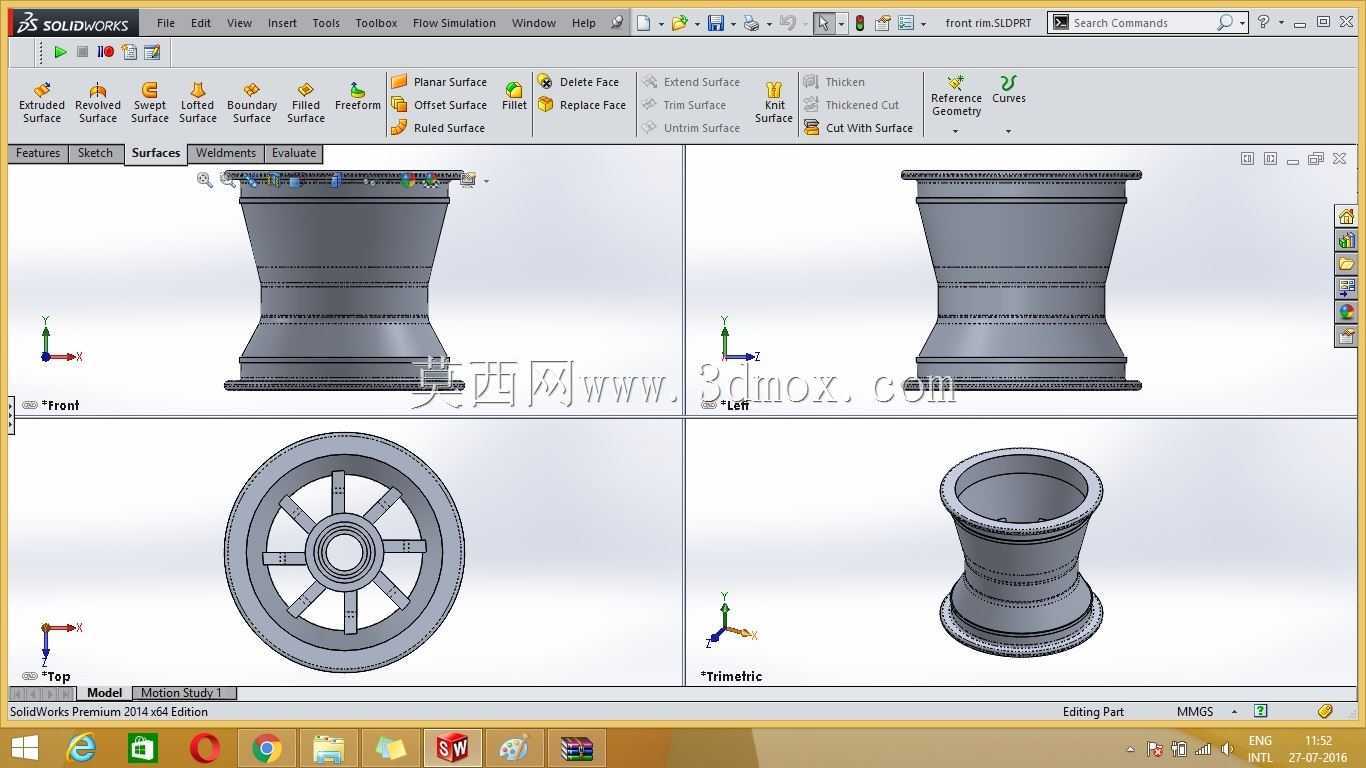Open Opera browser from the taskbar
Image resolution: width=1366 pixels, height=768 pixels.
coord(205,748)
